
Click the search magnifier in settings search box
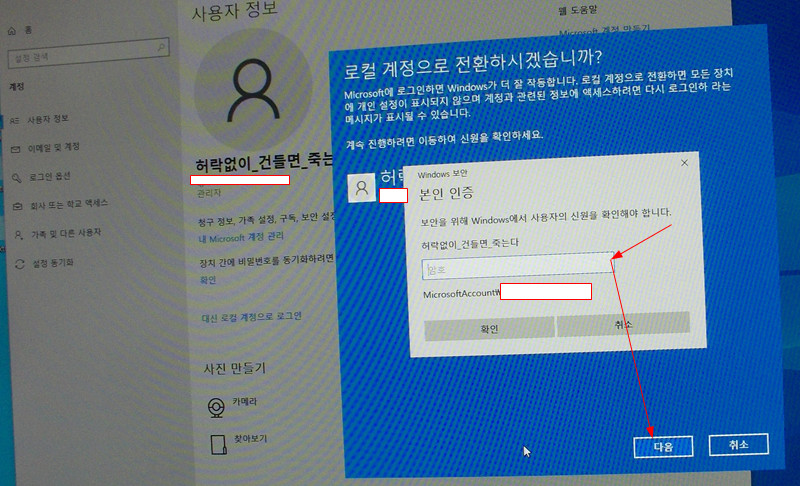(161, 47)
